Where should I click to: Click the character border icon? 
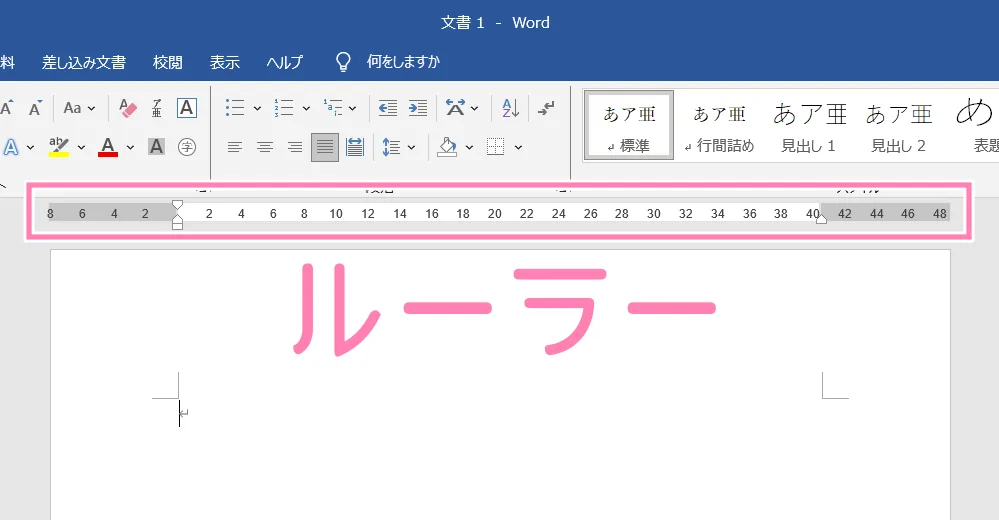[x=186, y=108]
